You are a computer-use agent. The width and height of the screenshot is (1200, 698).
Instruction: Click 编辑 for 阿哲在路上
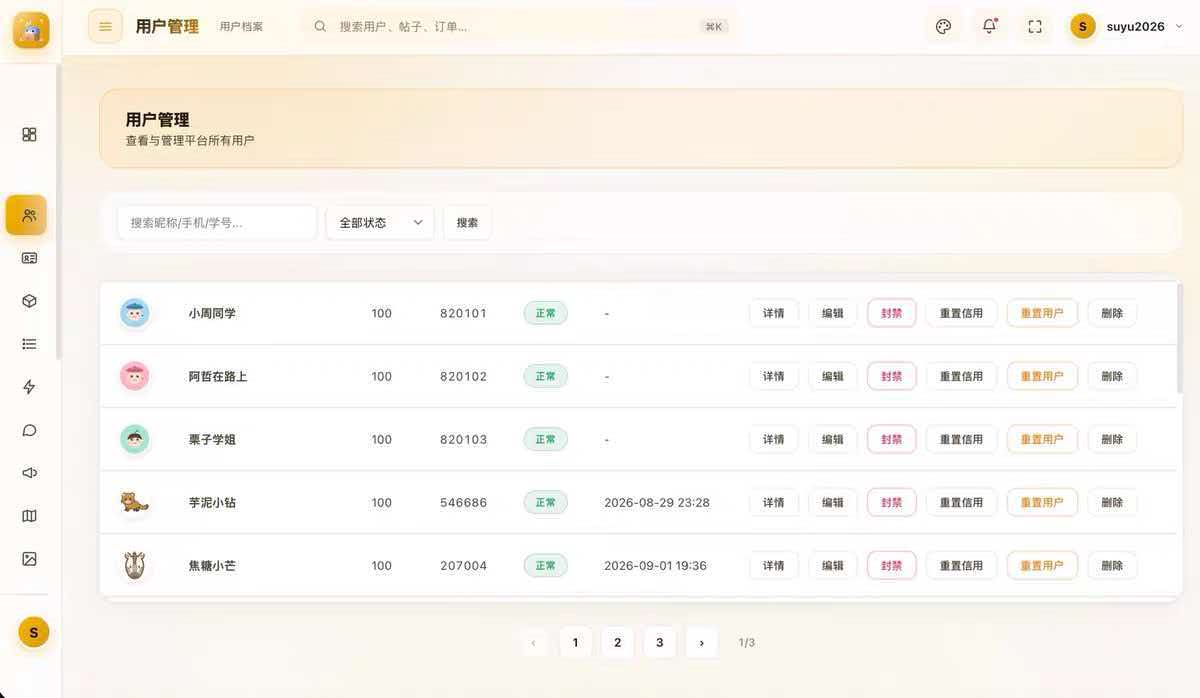(x=833, y=376)
